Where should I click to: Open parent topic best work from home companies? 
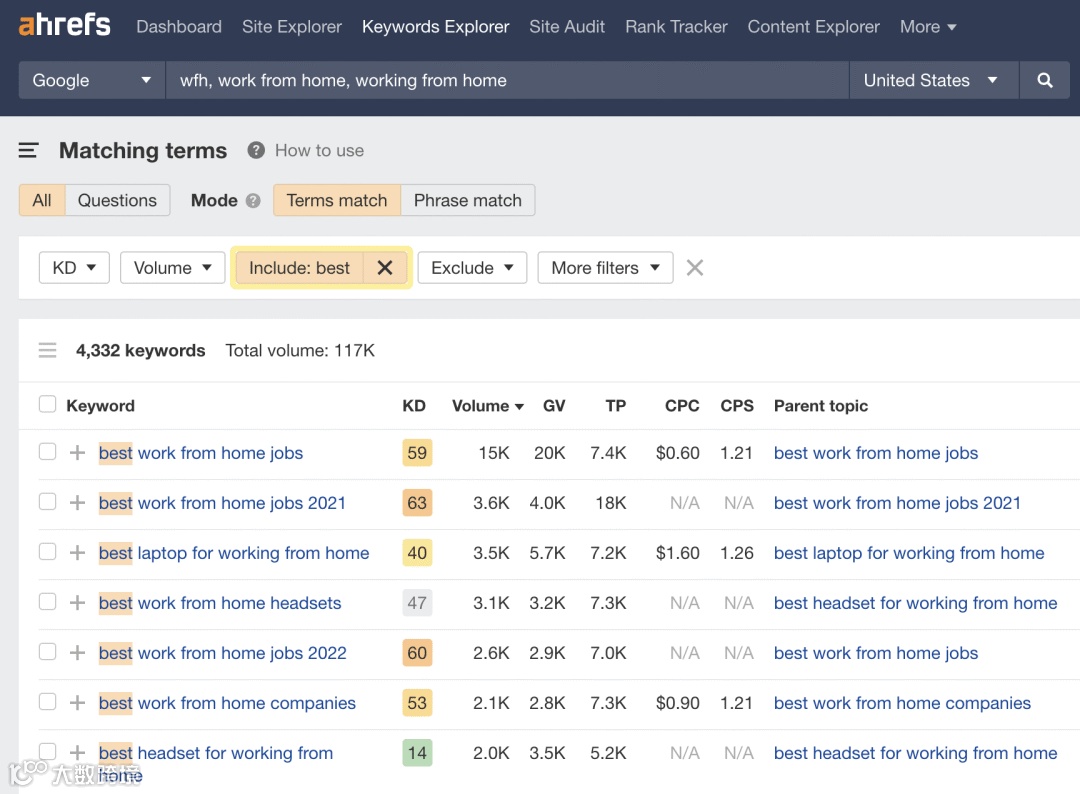[x=902, y=703]
